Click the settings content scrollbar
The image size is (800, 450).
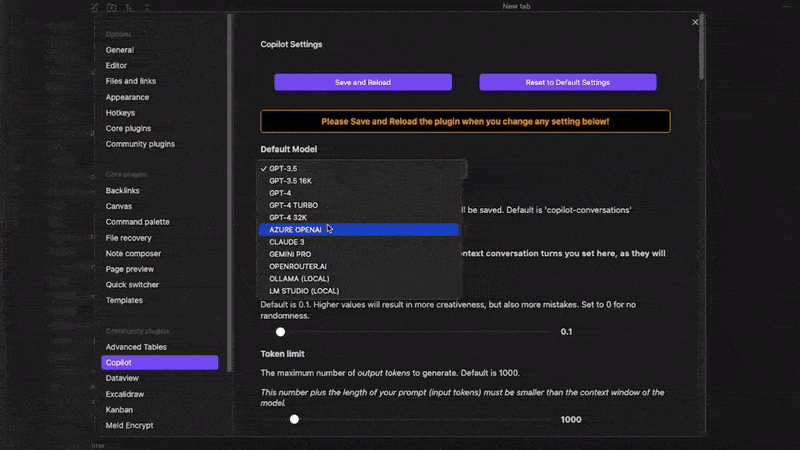click(x=702, y=47)
